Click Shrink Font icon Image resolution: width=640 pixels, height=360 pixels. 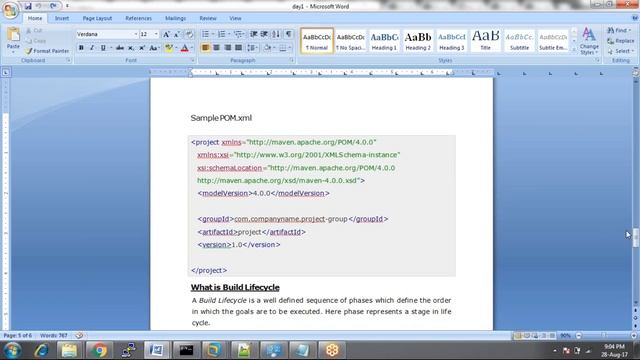coord(177,34)
